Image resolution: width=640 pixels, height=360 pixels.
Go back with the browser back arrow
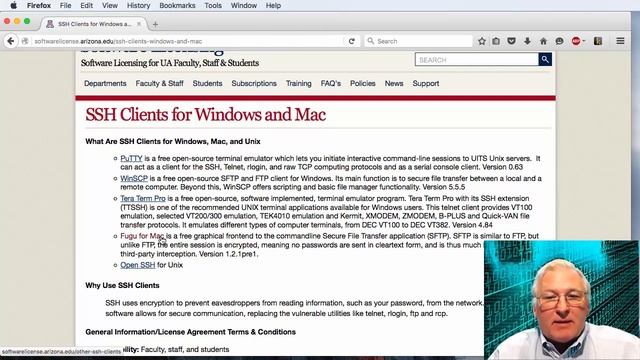click(11, 41)
